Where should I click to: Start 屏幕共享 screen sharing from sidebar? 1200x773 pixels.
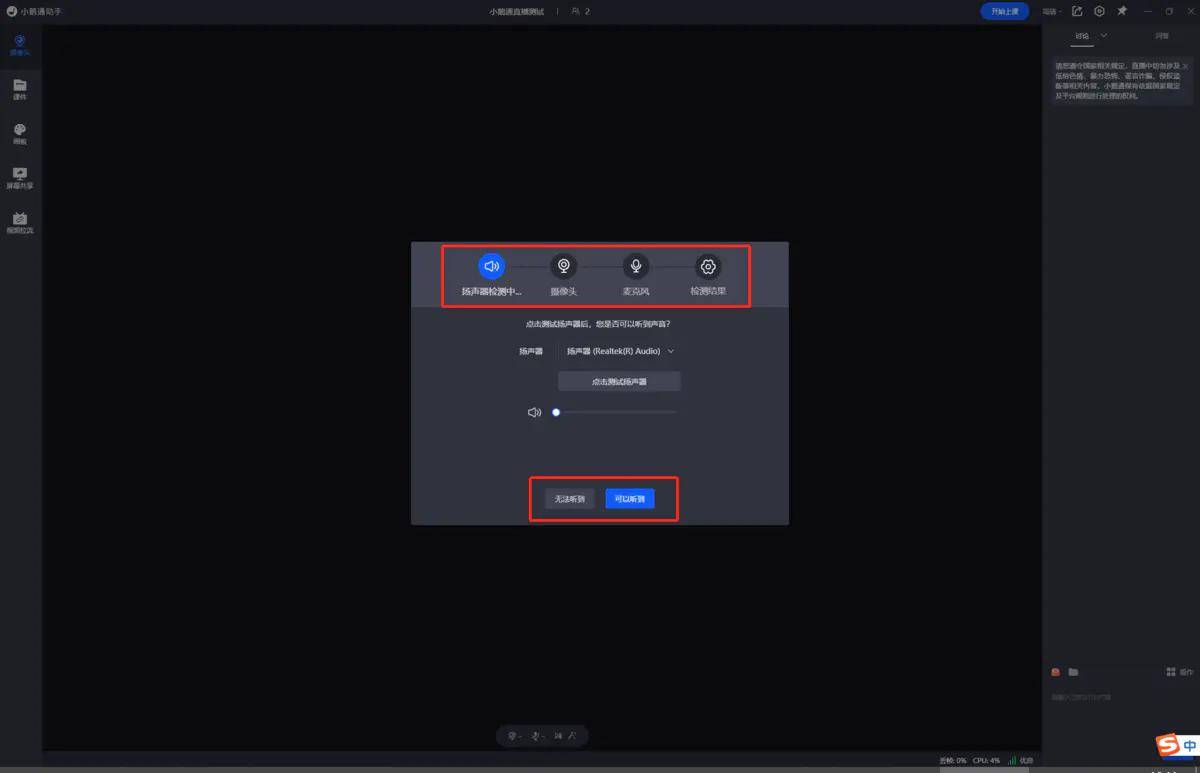tap(20, 178)
